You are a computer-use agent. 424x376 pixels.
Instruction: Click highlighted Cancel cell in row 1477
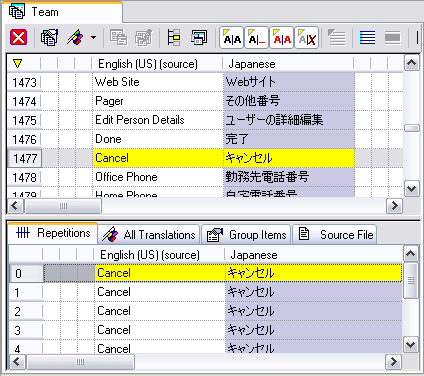pos(157,158)
